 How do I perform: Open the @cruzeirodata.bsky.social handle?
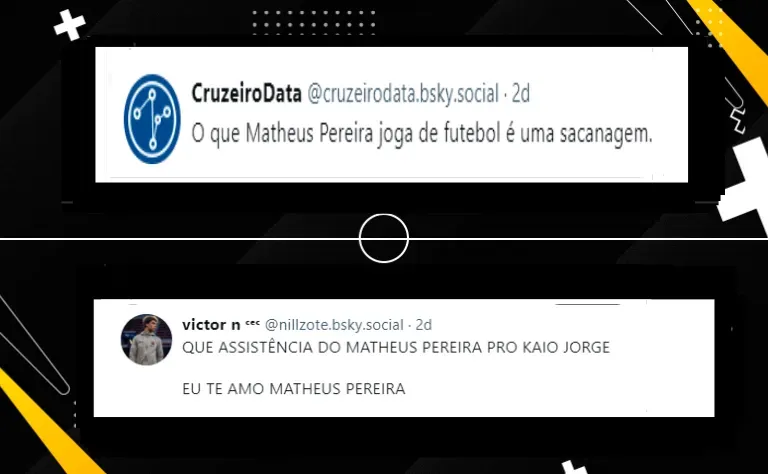(403, 94)
